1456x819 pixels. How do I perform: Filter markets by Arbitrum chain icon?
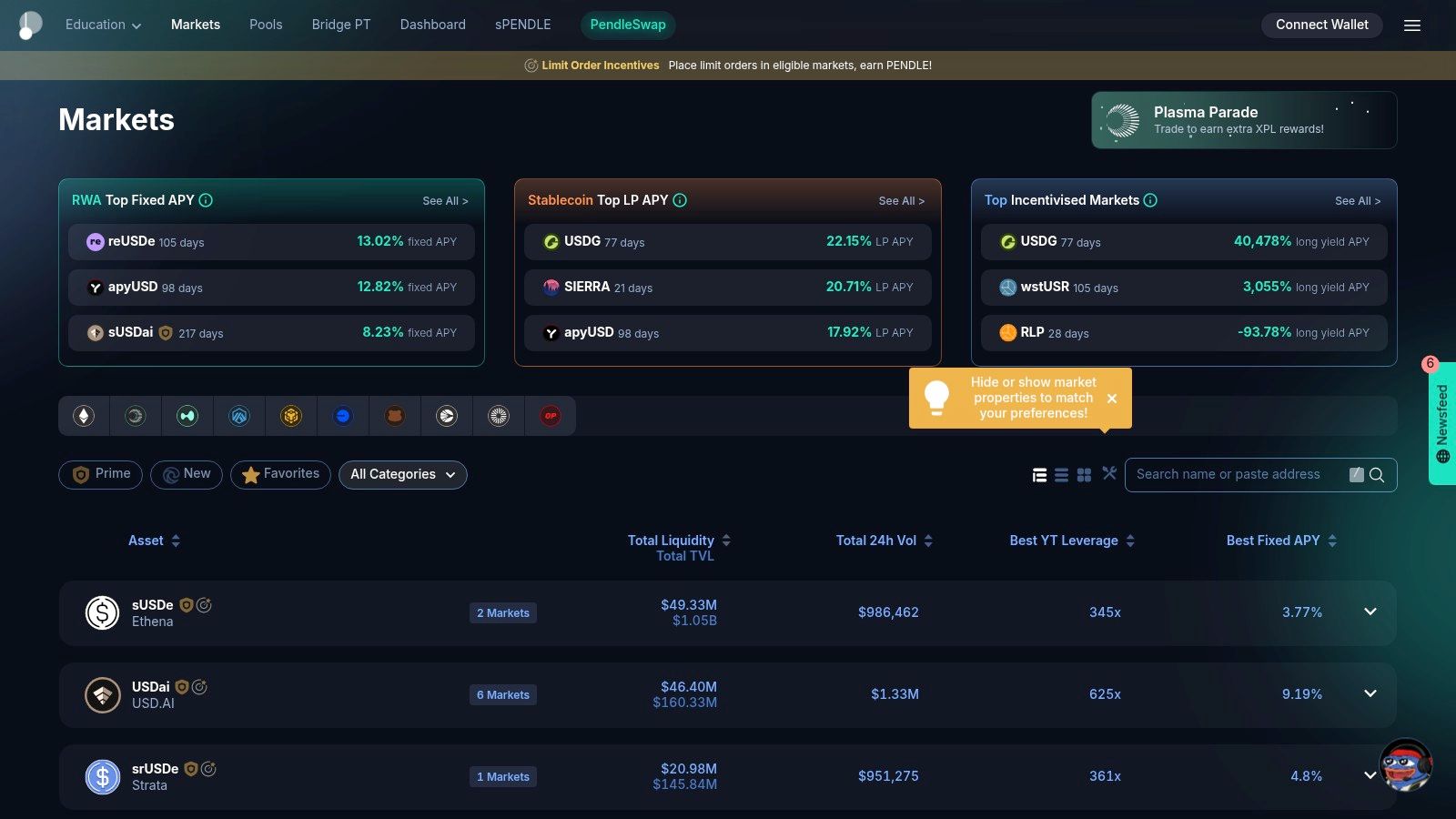pos(239,416)
